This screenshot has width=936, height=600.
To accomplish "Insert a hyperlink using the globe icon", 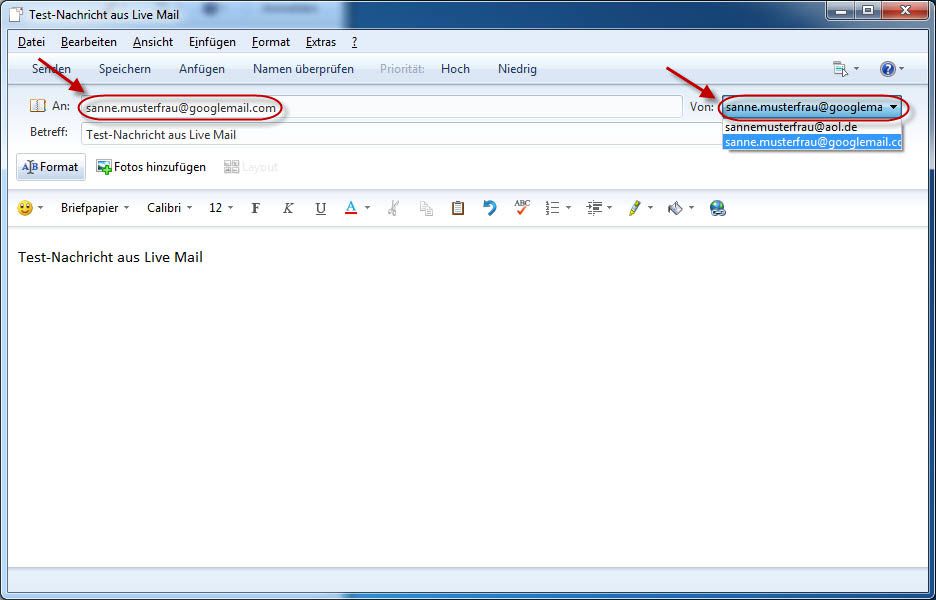I will click(x=718, y=207).
